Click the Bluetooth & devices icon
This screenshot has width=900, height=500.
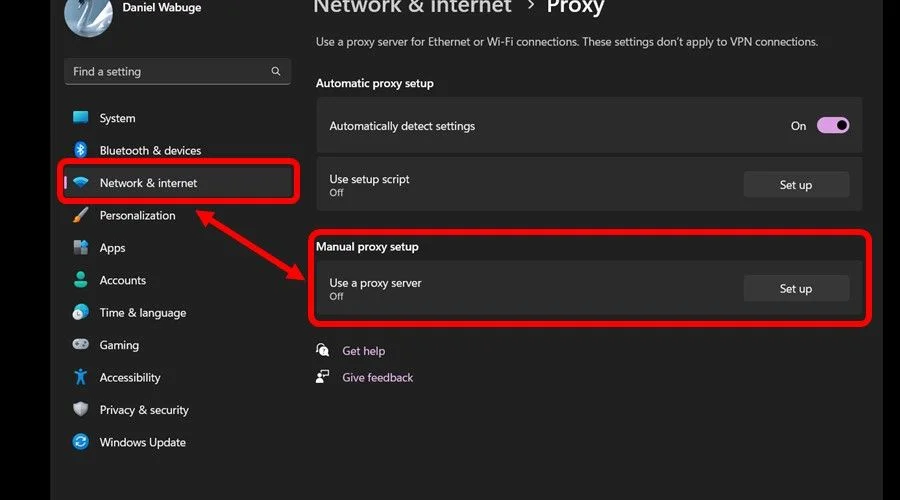(x=80, y=150)
